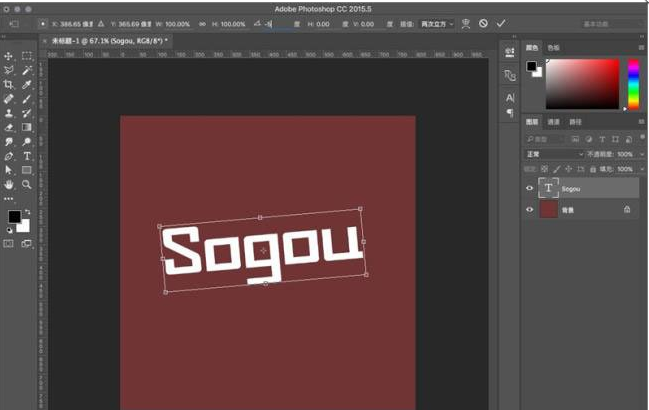Image resolution: width=649 pixels, height=410 pixels.
Task: Commit the transform with the checkmark
Action: (501, 23)
